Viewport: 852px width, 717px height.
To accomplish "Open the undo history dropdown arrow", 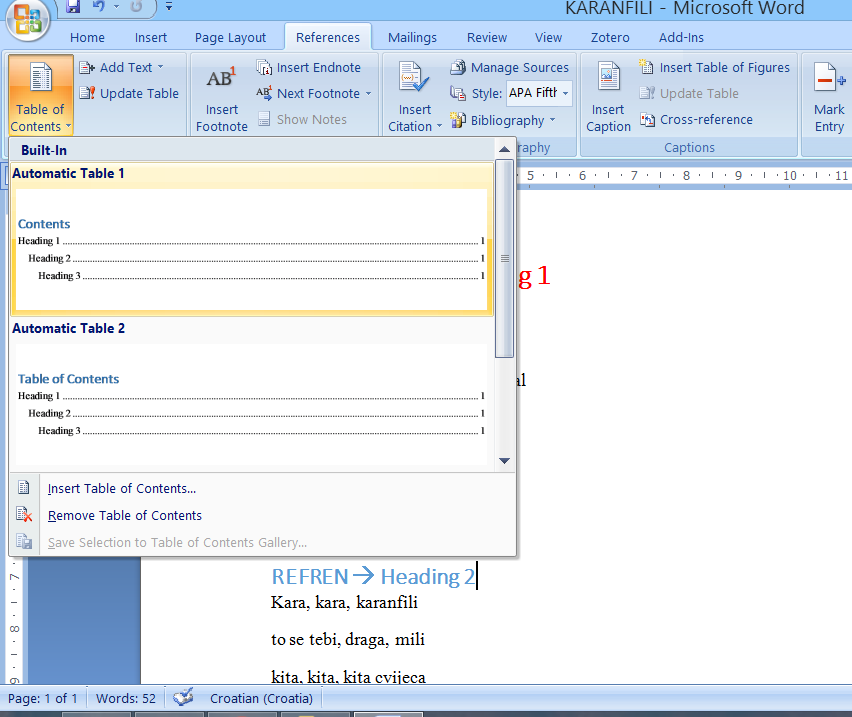I will tap(116, 7).
